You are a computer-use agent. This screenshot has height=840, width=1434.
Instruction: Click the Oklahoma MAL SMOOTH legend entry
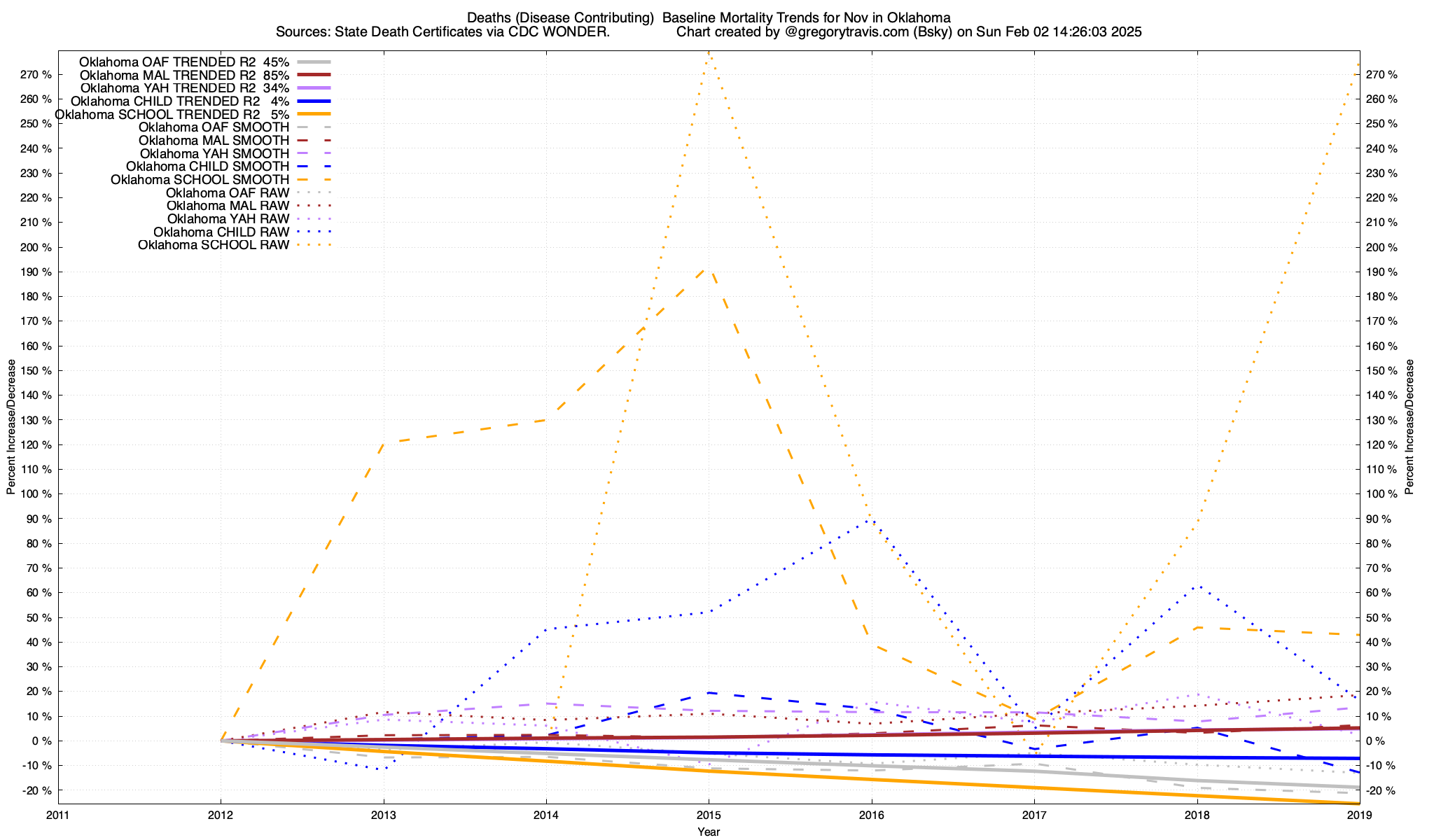pyautogui.click(x=214, y=140)
